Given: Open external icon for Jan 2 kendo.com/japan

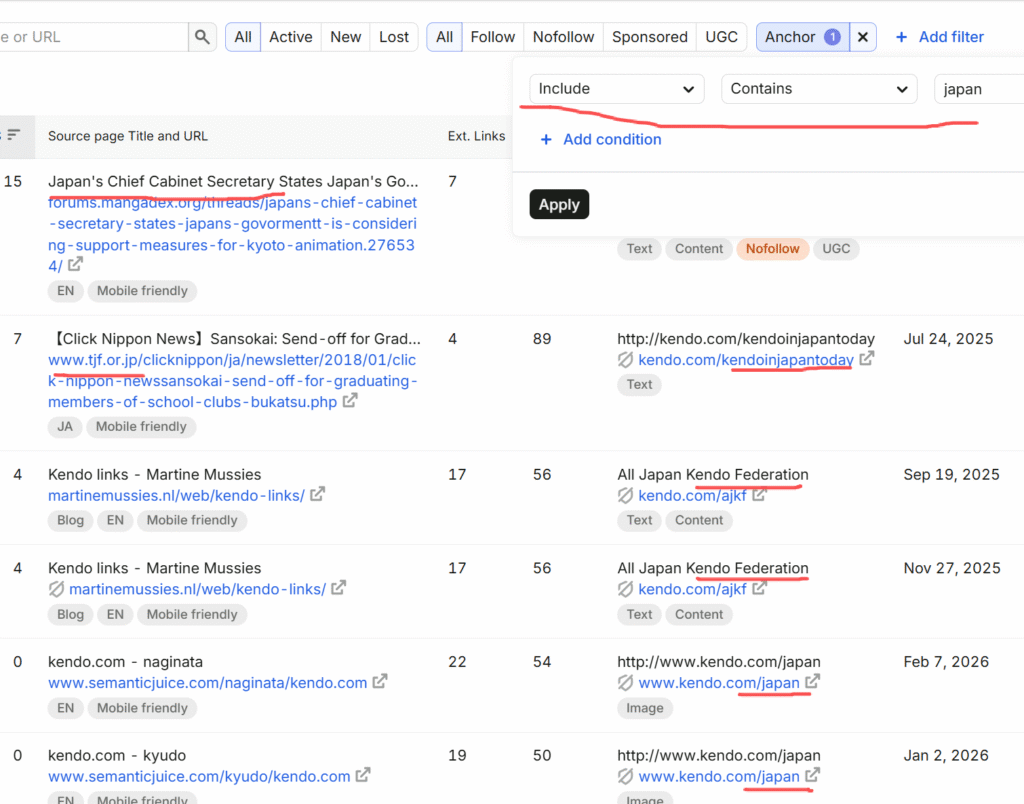Looking at the screenshot, I should click(x=812, y=775).
